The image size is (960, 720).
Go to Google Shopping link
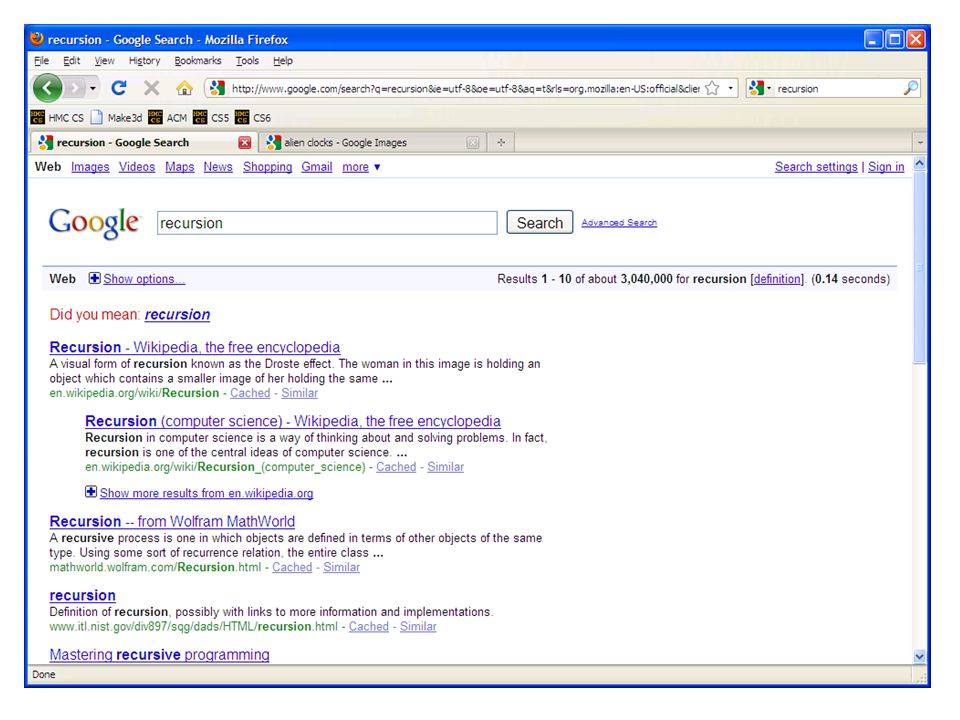[268, 167]
